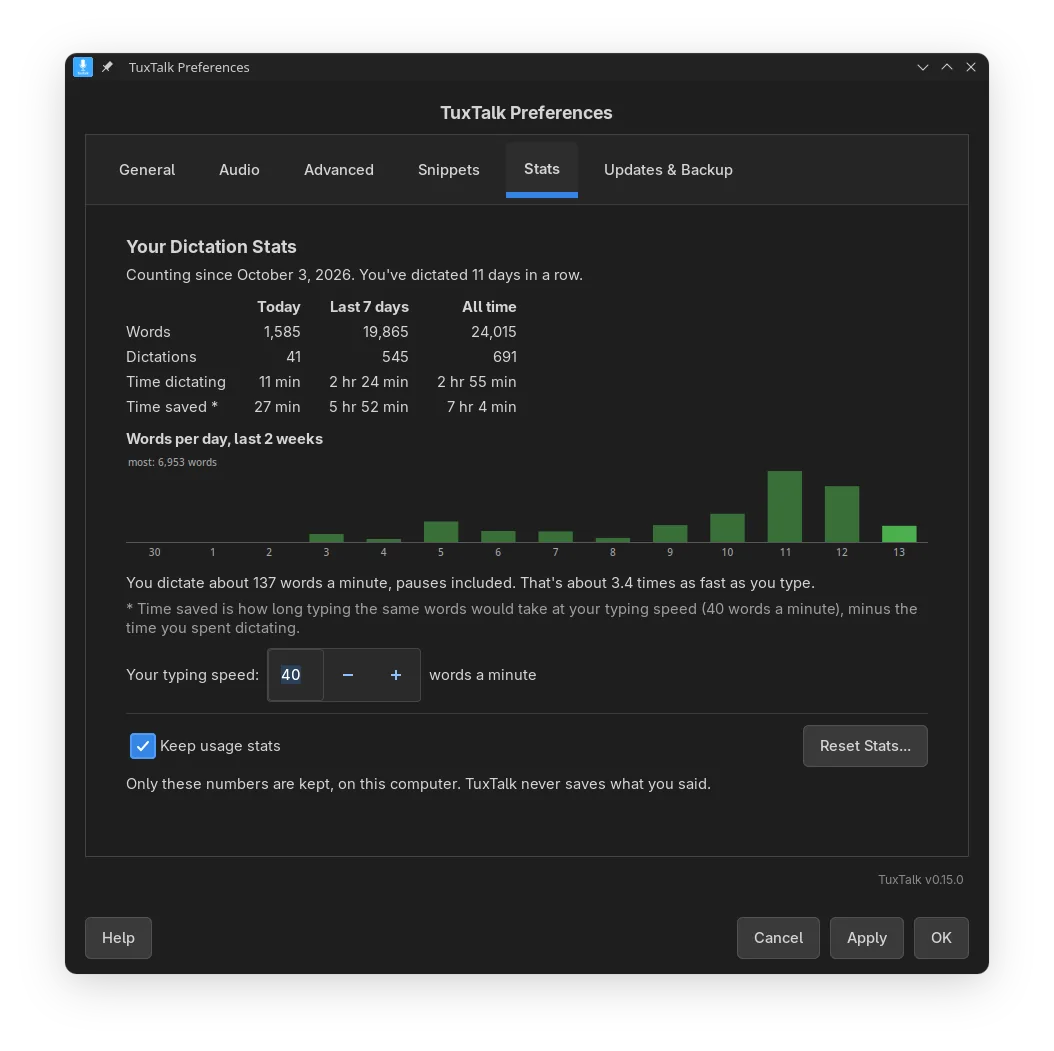Click the chart bar for day 9
Image resolution: width=1054 pixels, height=1051 pixels.
(670, 534)
